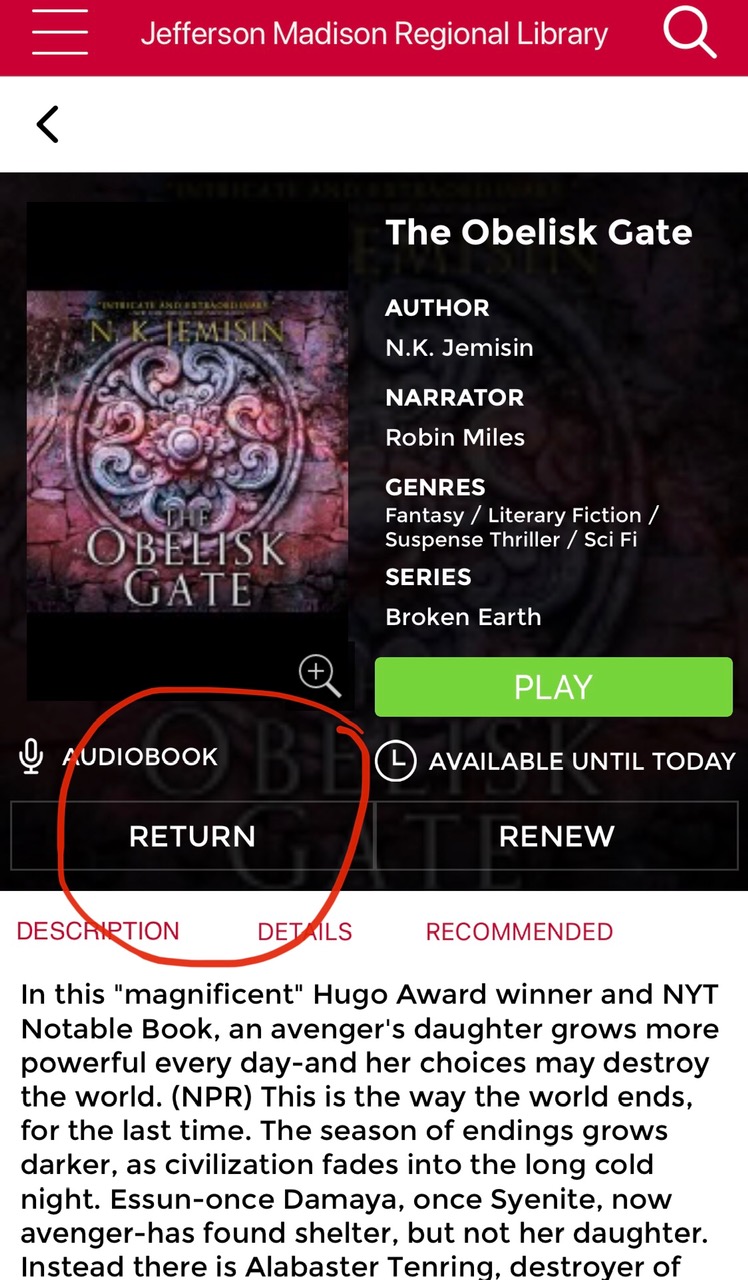Tap the audiobook microphone icon
Image resolution: width=748 pixels, height=1280 pixels.
pyautogui.click(x=31, y=757)
